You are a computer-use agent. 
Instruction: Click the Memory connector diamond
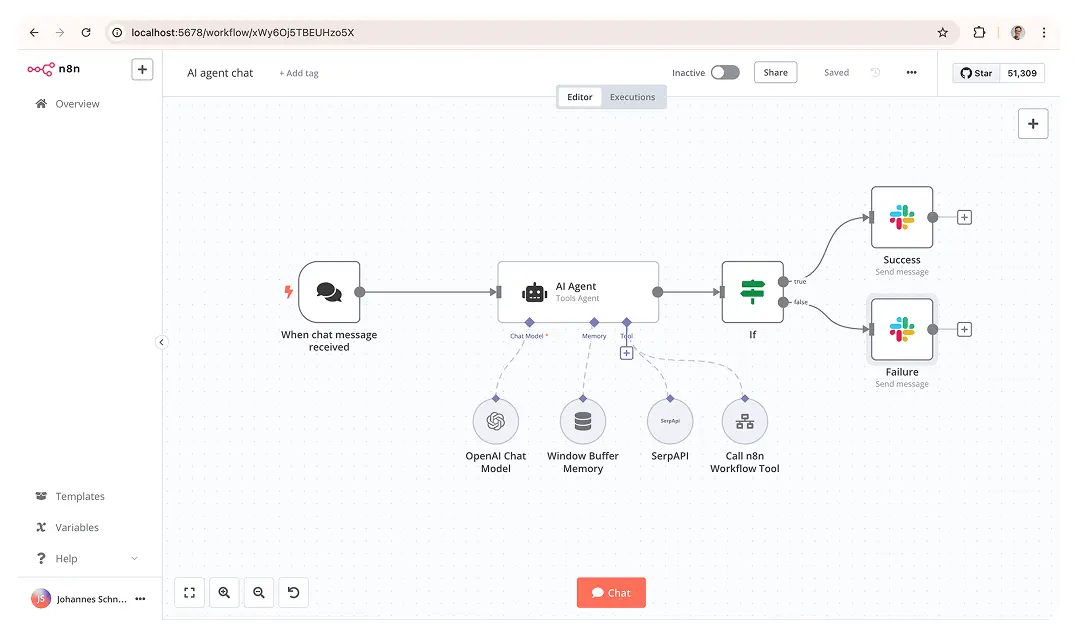coord(594,322)
